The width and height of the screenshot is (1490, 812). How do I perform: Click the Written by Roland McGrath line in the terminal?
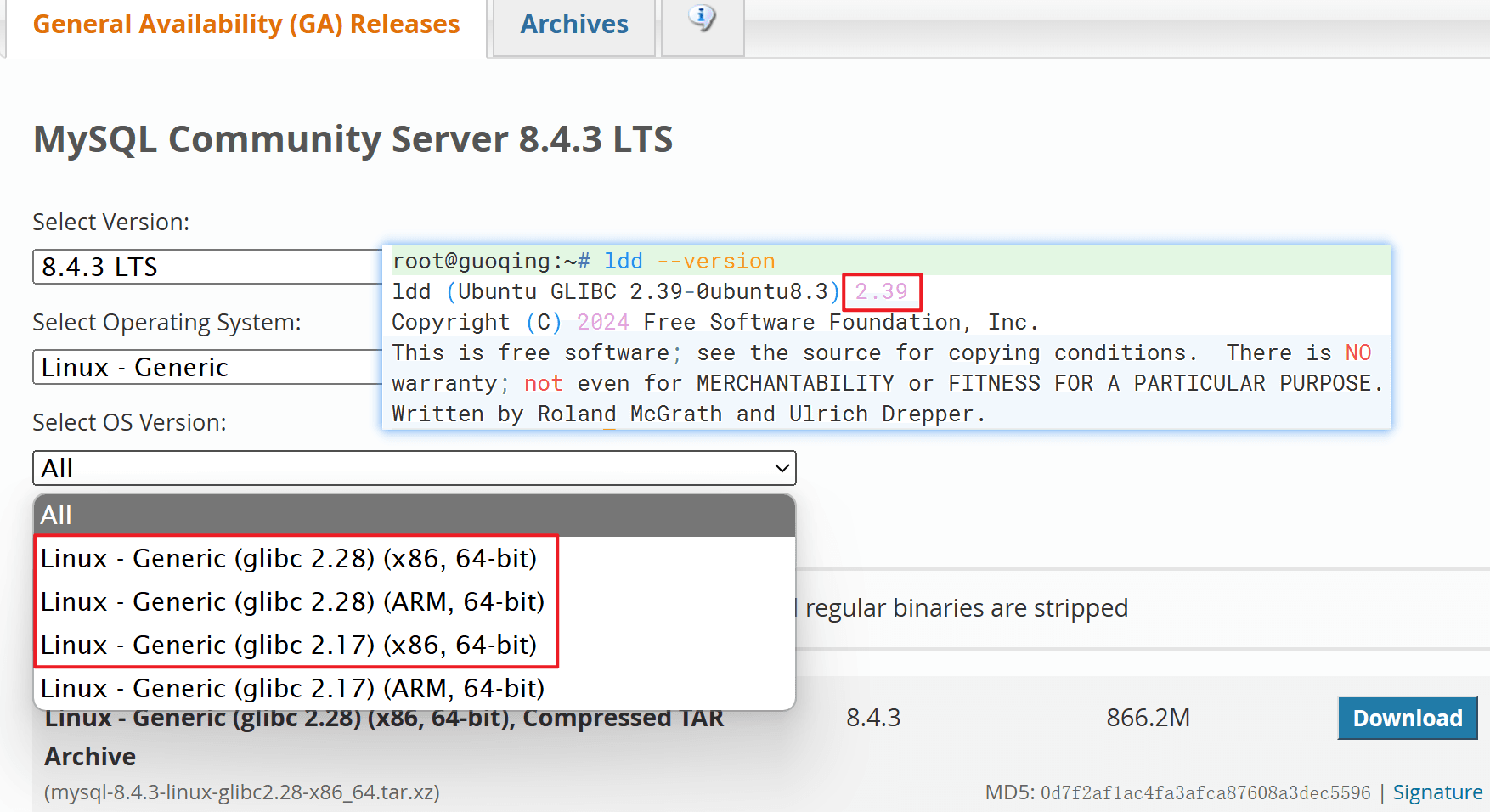(x=688, y=414)
